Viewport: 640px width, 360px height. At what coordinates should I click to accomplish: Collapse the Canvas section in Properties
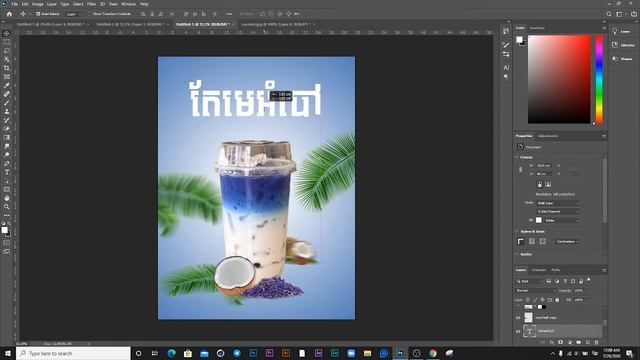pyautogui.click(x=517, y=157)
